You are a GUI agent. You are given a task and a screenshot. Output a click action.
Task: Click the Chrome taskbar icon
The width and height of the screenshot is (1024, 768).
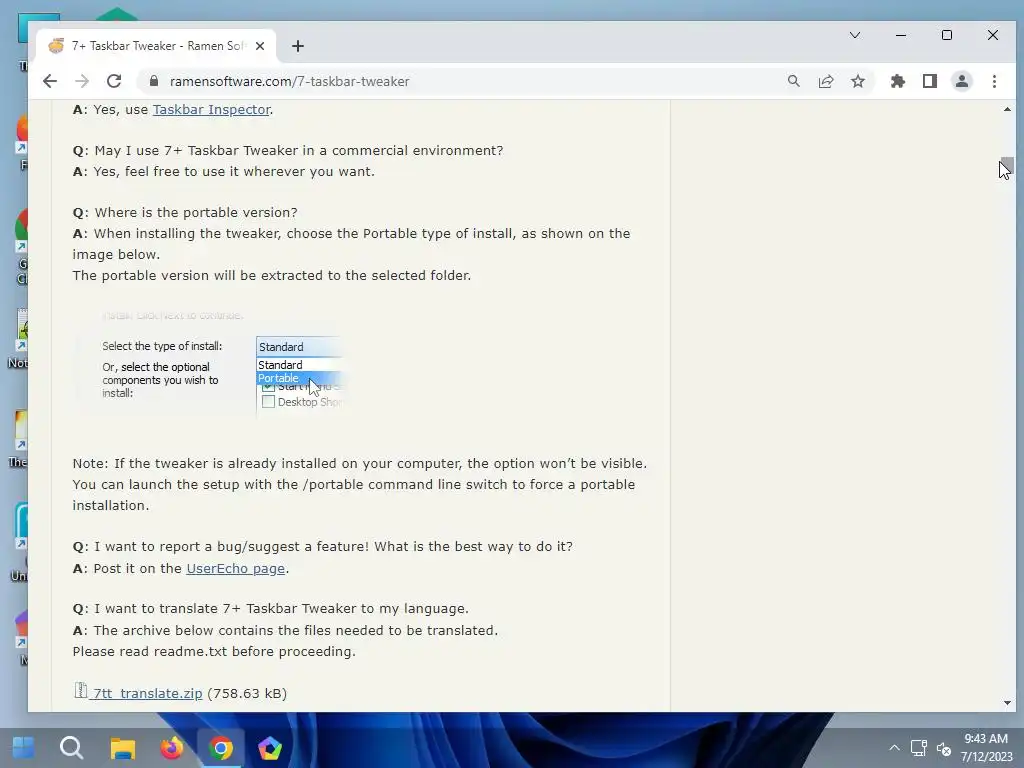(x=221, y=748)
